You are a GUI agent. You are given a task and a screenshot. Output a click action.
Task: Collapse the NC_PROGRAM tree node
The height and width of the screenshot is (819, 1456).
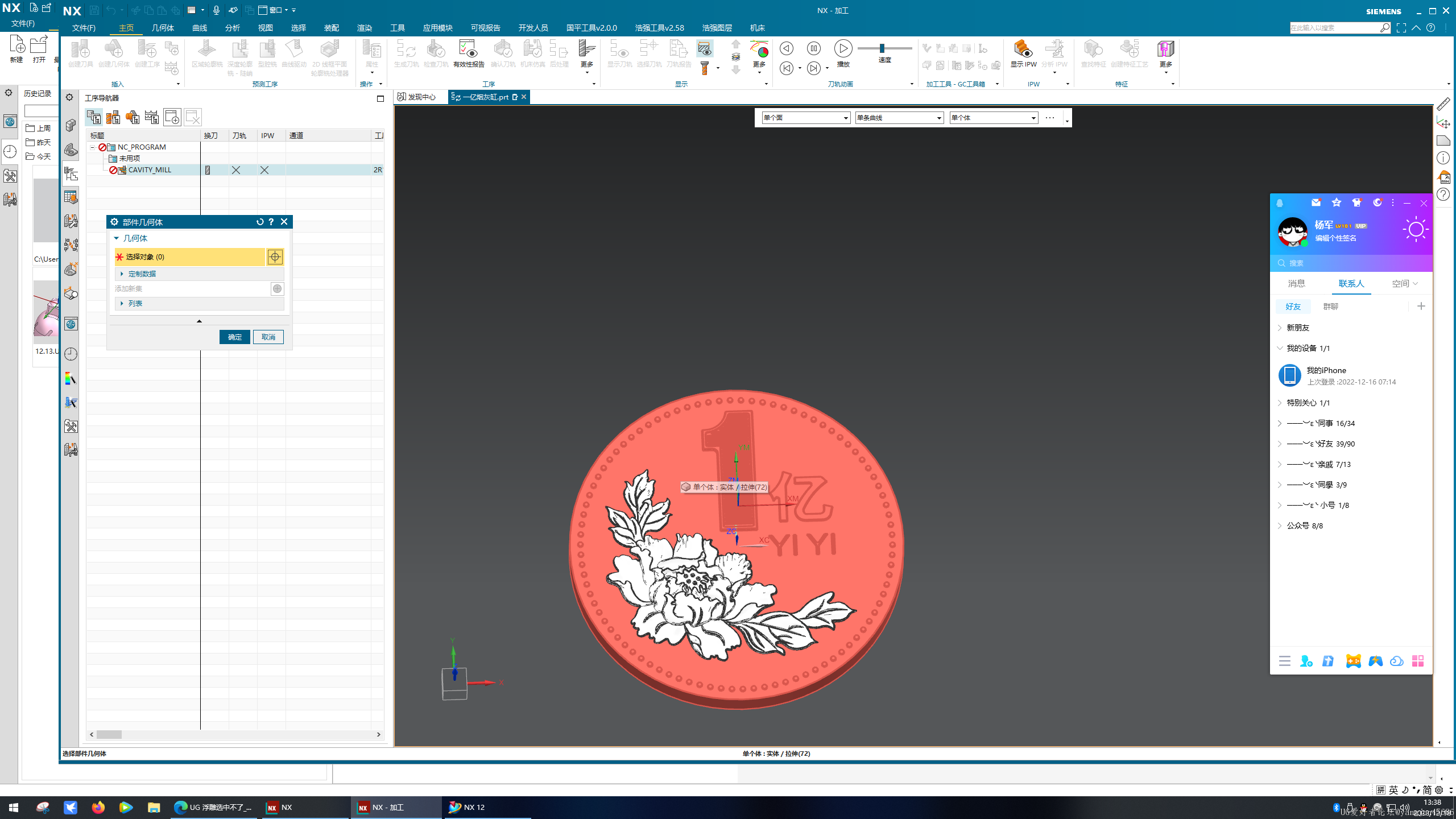pos(92,147)
